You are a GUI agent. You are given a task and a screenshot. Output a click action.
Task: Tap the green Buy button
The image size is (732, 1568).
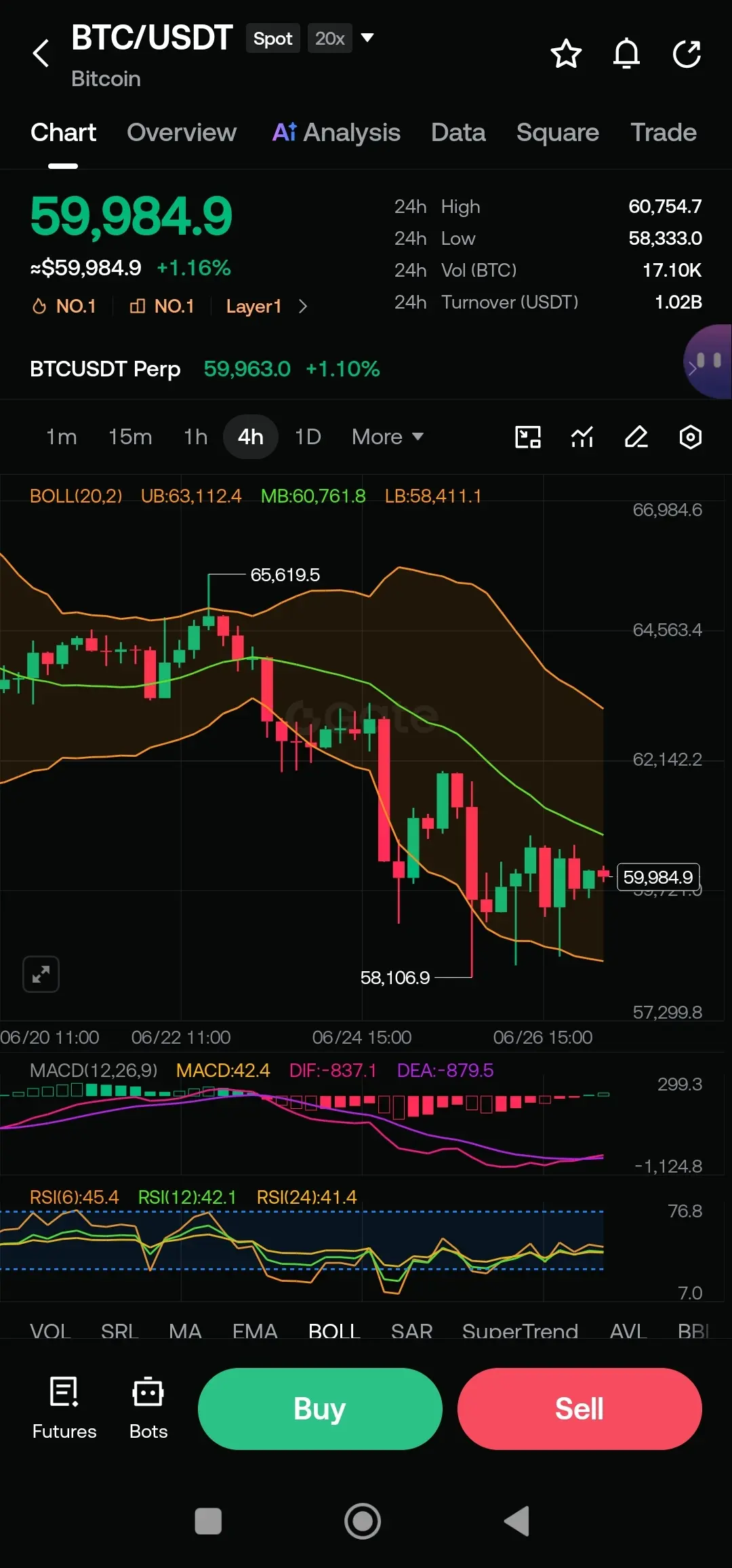pos(320,1409)
